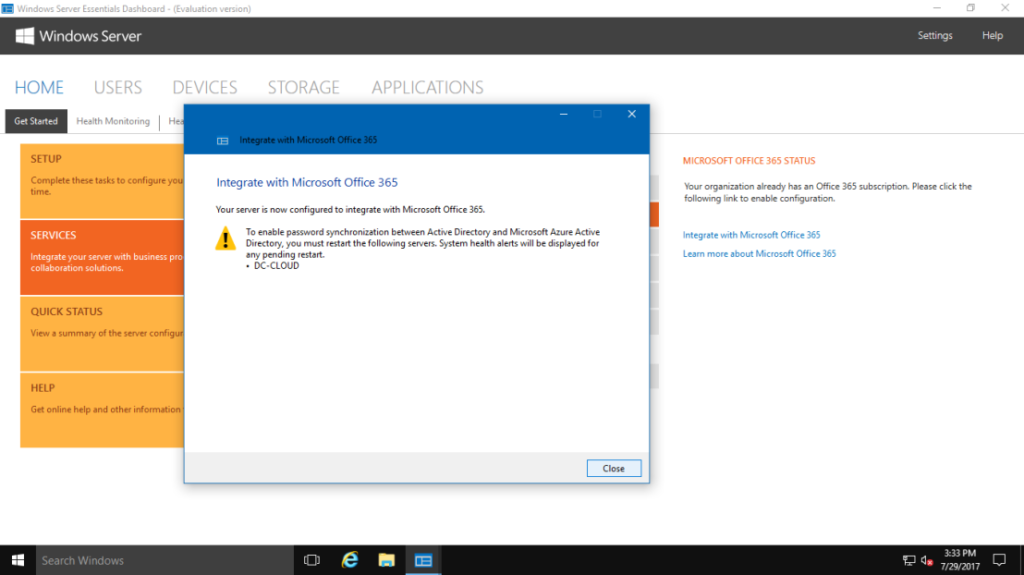This screenshot has height=575, width=1024.
Task: Open the HOME tab
Action: click(39, 88)
